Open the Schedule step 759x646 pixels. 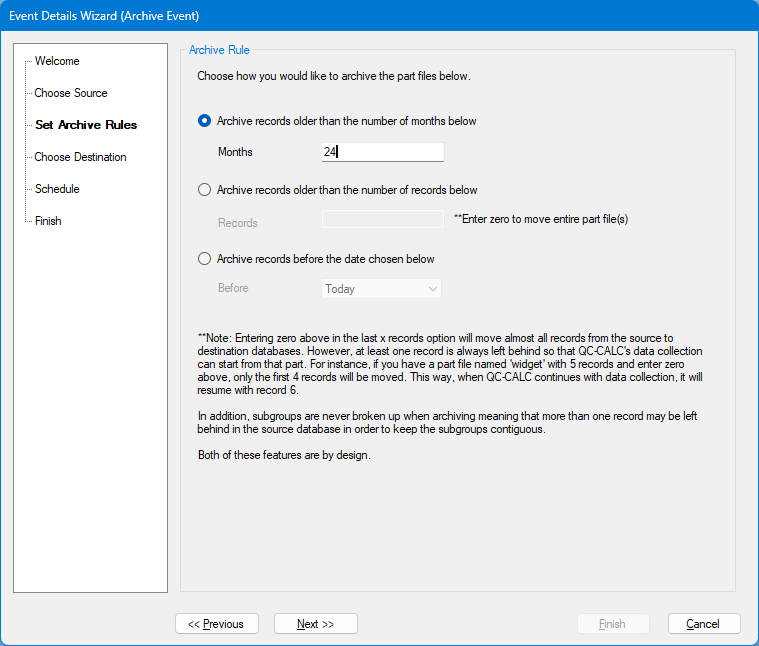click(x=57, y=189)
